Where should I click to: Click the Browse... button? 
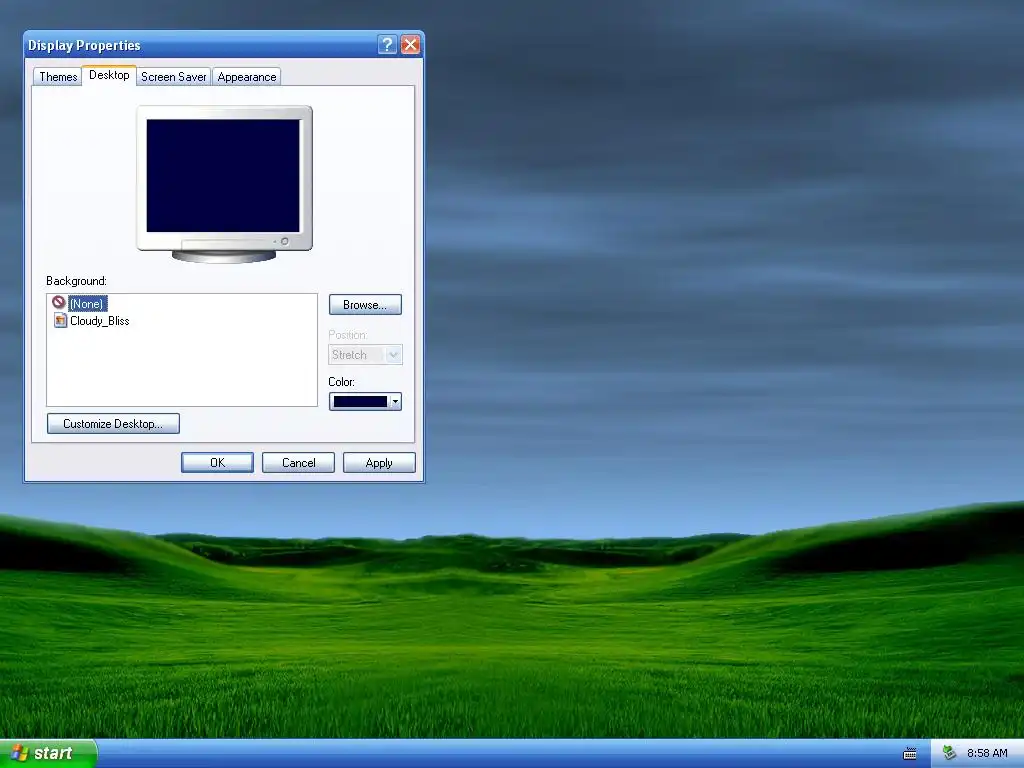tap(365, 304)
